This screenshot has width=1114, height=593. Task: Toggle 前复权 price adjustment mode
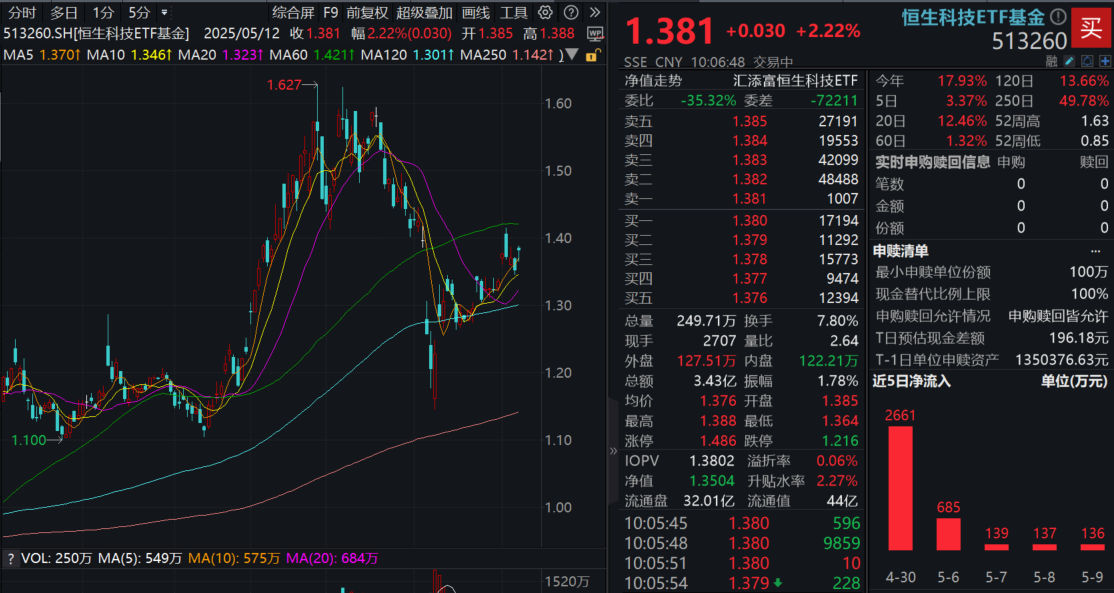(x=368, y=13)
